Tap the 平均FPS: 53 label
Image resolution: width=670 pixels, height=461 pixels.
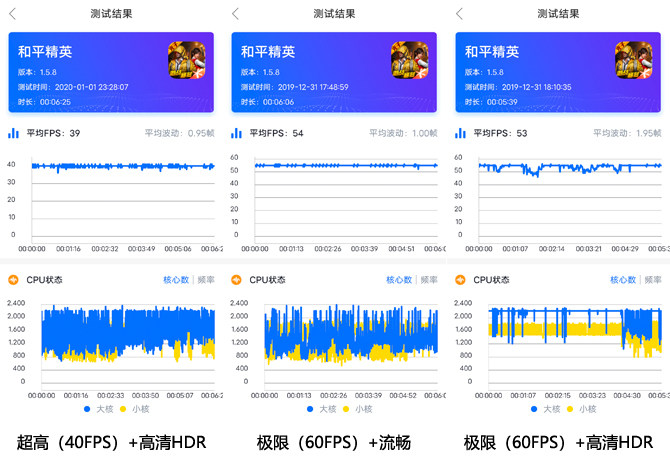click(x=500, y=133)
